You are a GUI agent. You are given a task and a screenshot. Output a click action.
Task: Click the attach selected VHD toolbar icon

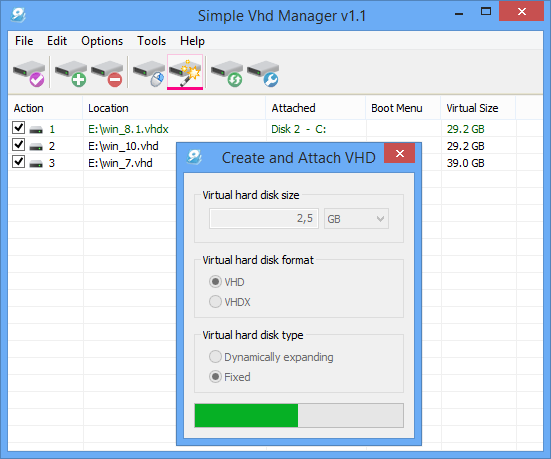(29, 73)
